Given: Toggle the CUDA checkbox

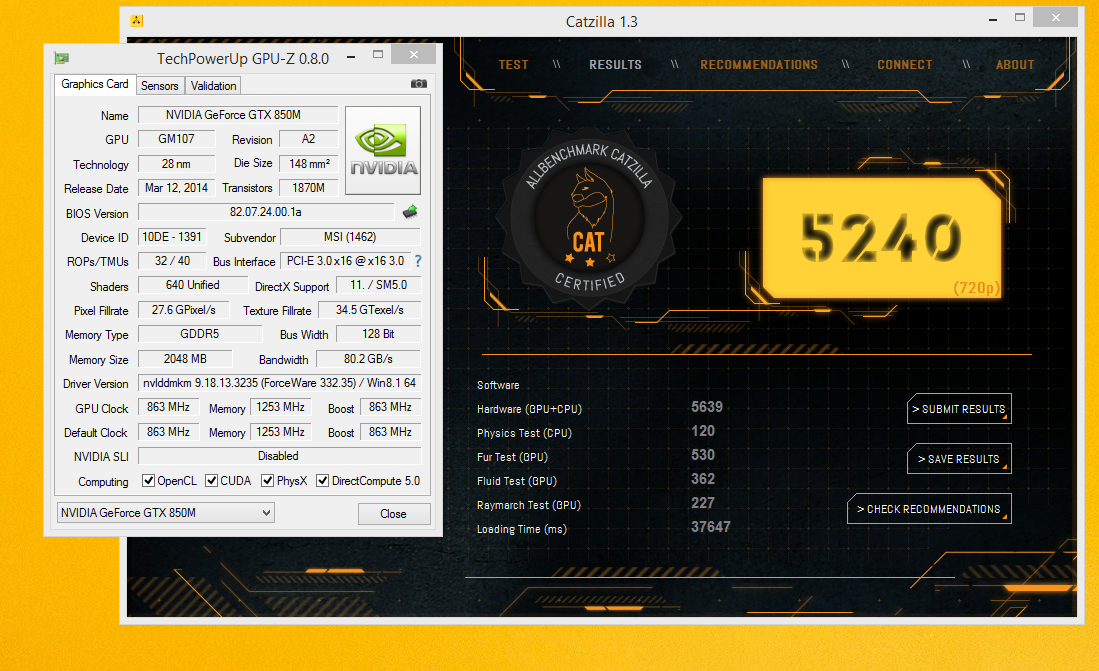Looking at the screenshot, I should pos(211,480).
